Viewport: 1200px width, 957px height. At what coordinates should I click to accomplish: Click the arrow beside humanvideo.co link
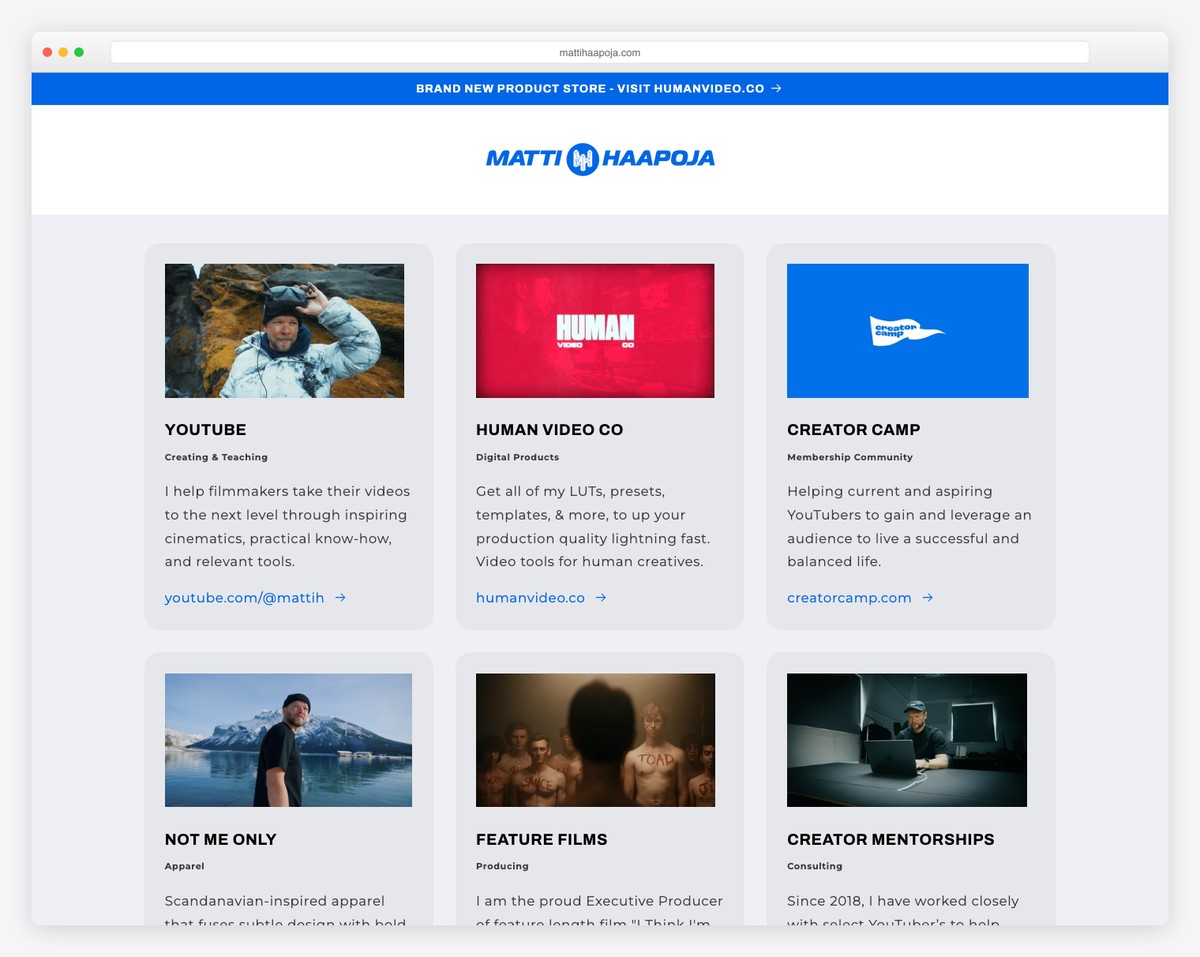click(600, 597)
